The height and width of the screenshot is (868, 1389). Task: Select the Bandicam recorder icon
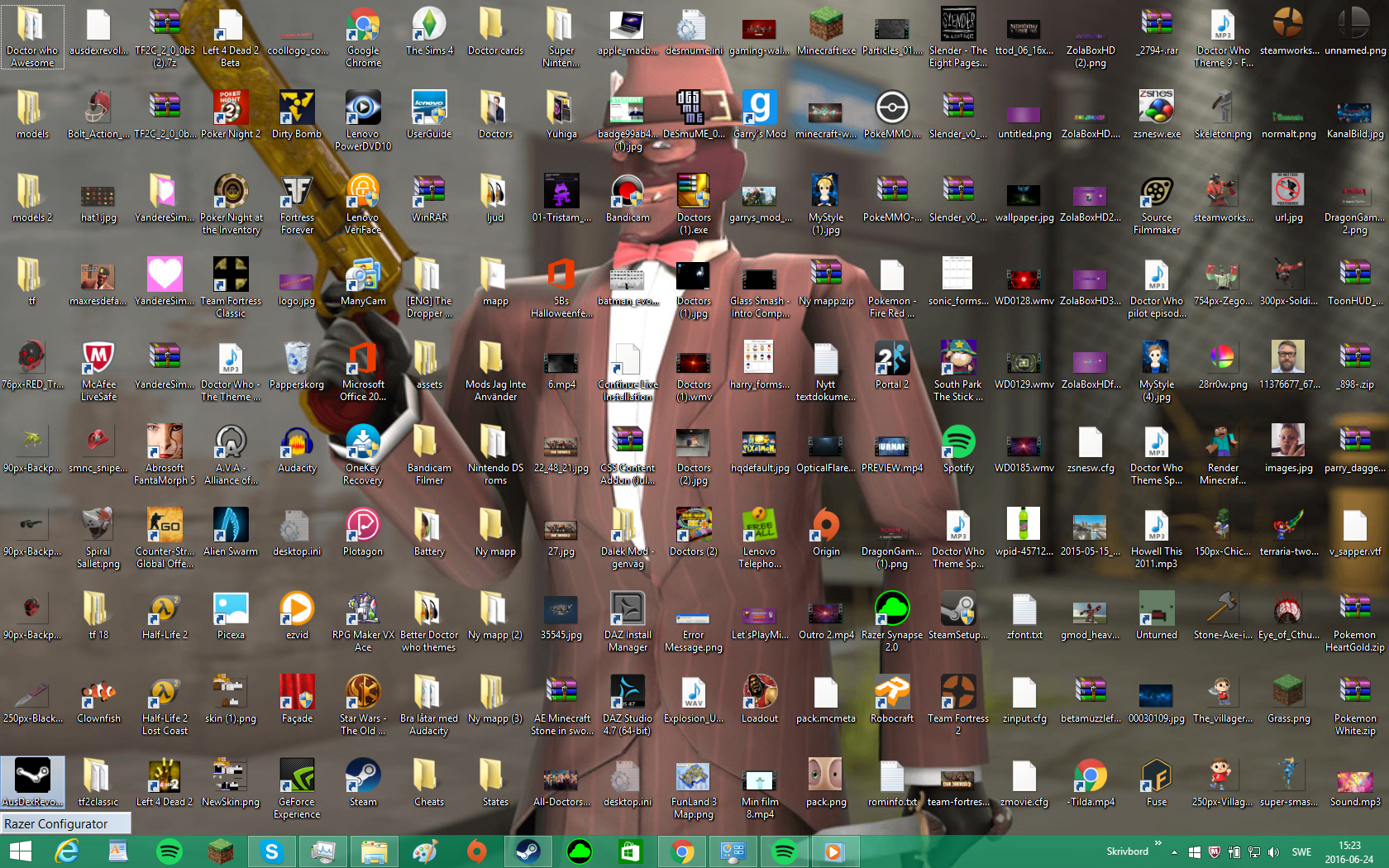pyautogui.click(x=628, y=198)
